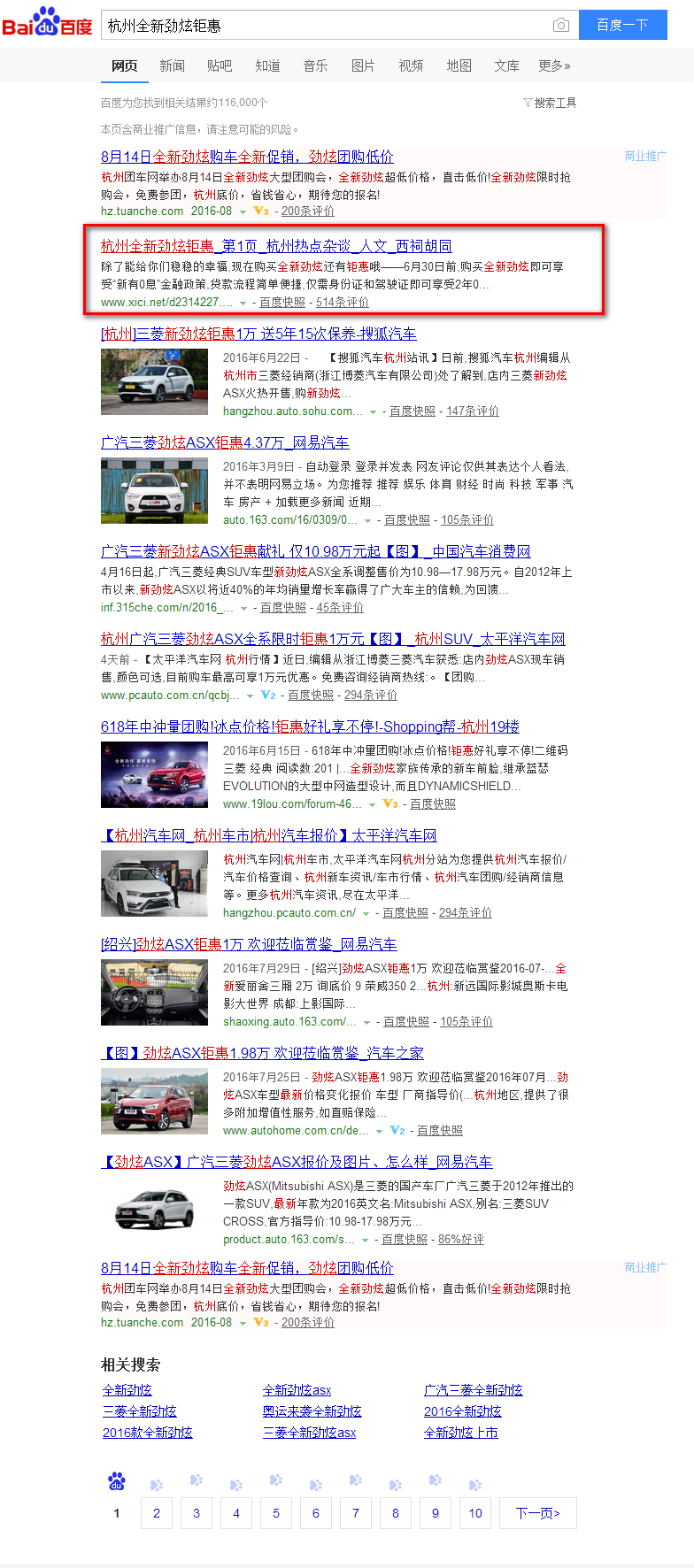Viewport: 694px width, 1568px height.
Task: Open result 劲炫ASX钜惠1.98万 汽车之家
Action: coord(263,1053)
